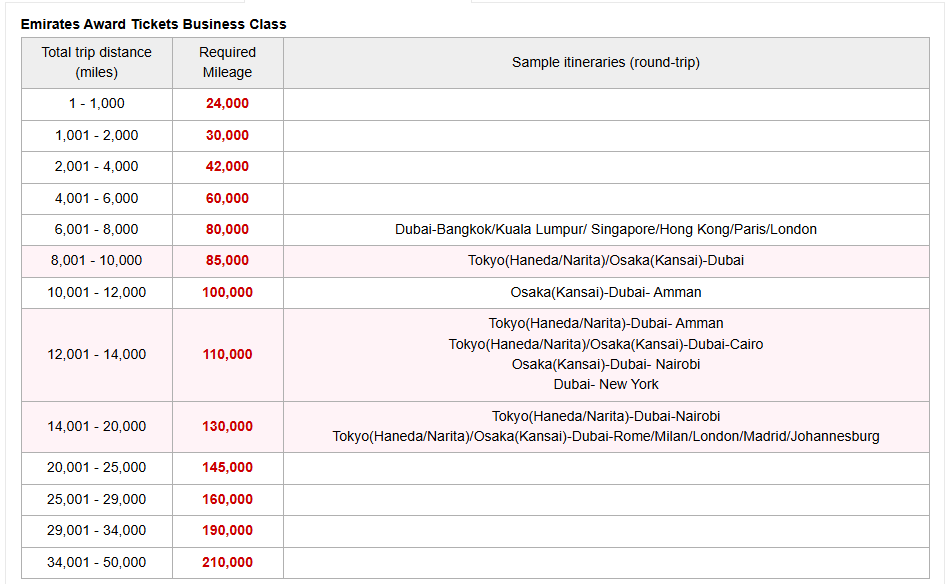The height and width of the screenshot is (584, 949).
Task: Select the '12,001 - 14,000' distance cell
Action: (97, 355)
